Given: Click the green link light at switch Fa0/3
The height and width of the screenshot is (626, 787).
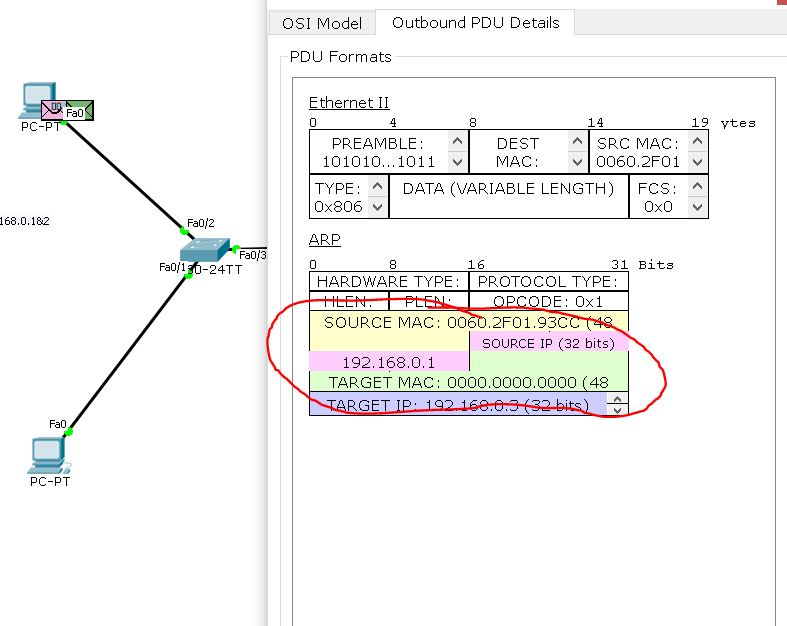Looking at the screenshot, I should pos(236,248).
